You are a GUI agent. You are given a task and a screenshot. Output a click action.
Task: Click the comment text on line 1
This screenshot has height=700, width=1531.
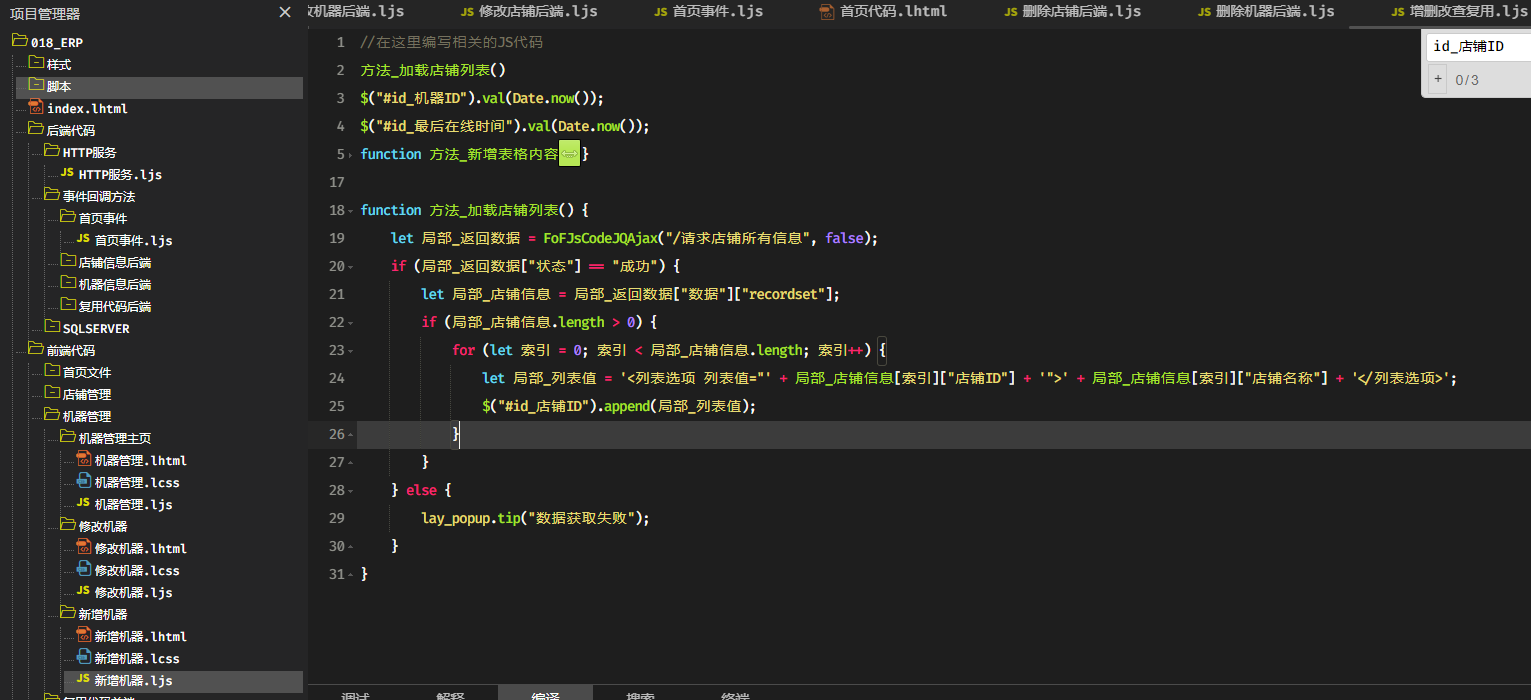point(451,42)
